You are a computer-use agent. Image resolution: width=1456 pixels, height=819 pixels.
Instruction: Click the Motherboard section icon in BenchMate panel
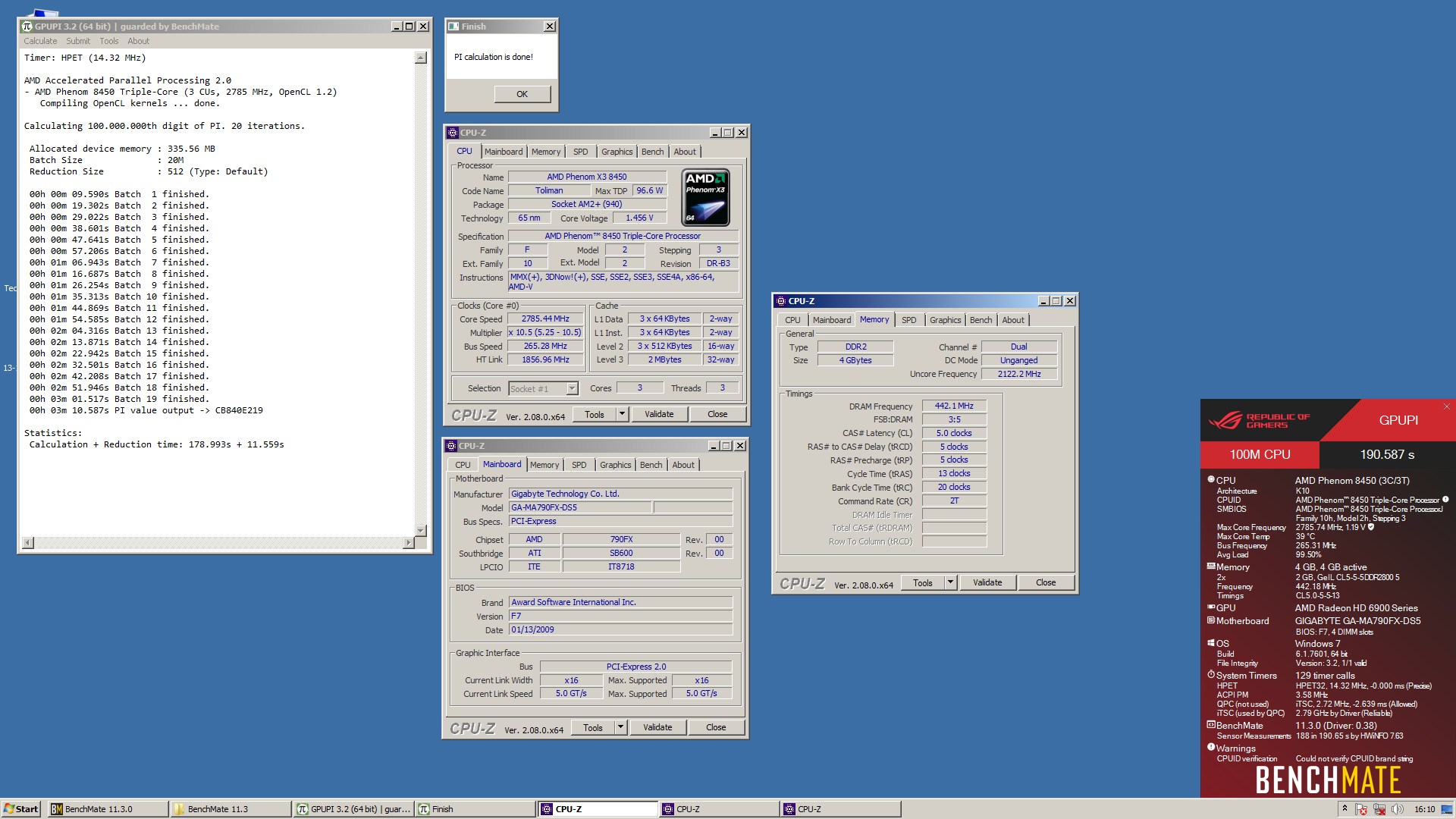tap(1211, 620)
